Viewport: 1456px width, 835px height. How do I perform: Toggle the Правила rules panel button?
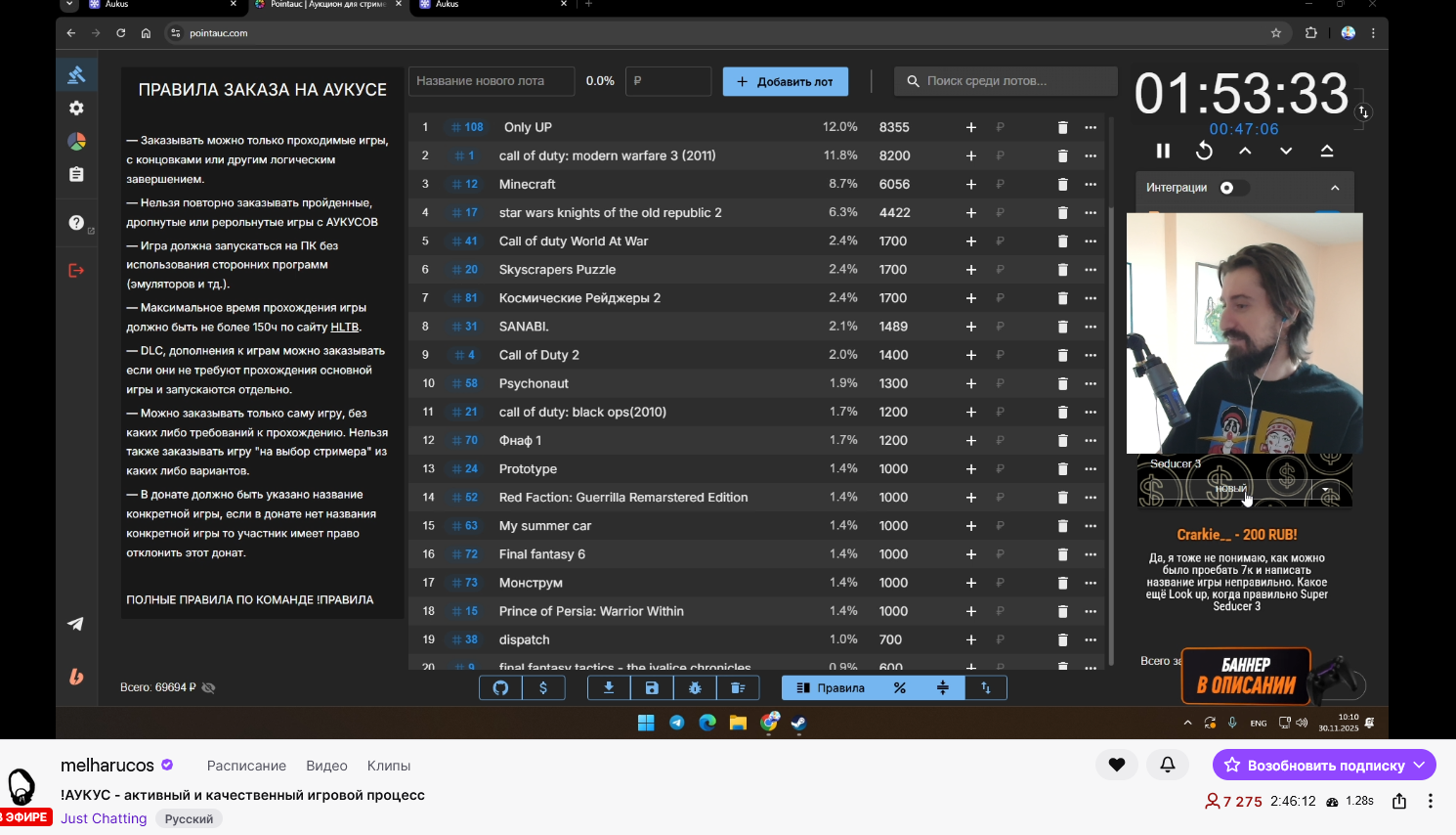pyautogui.click(x=831, y=688)
